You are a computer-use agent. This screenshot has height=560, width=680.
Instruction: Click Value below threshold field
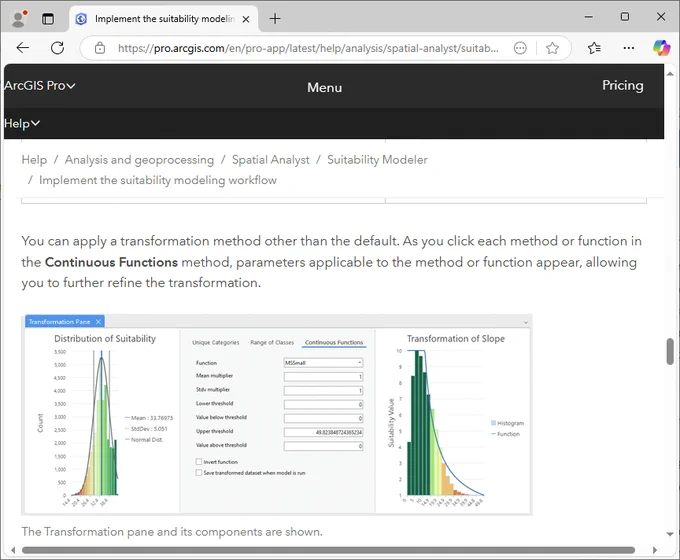323,418
